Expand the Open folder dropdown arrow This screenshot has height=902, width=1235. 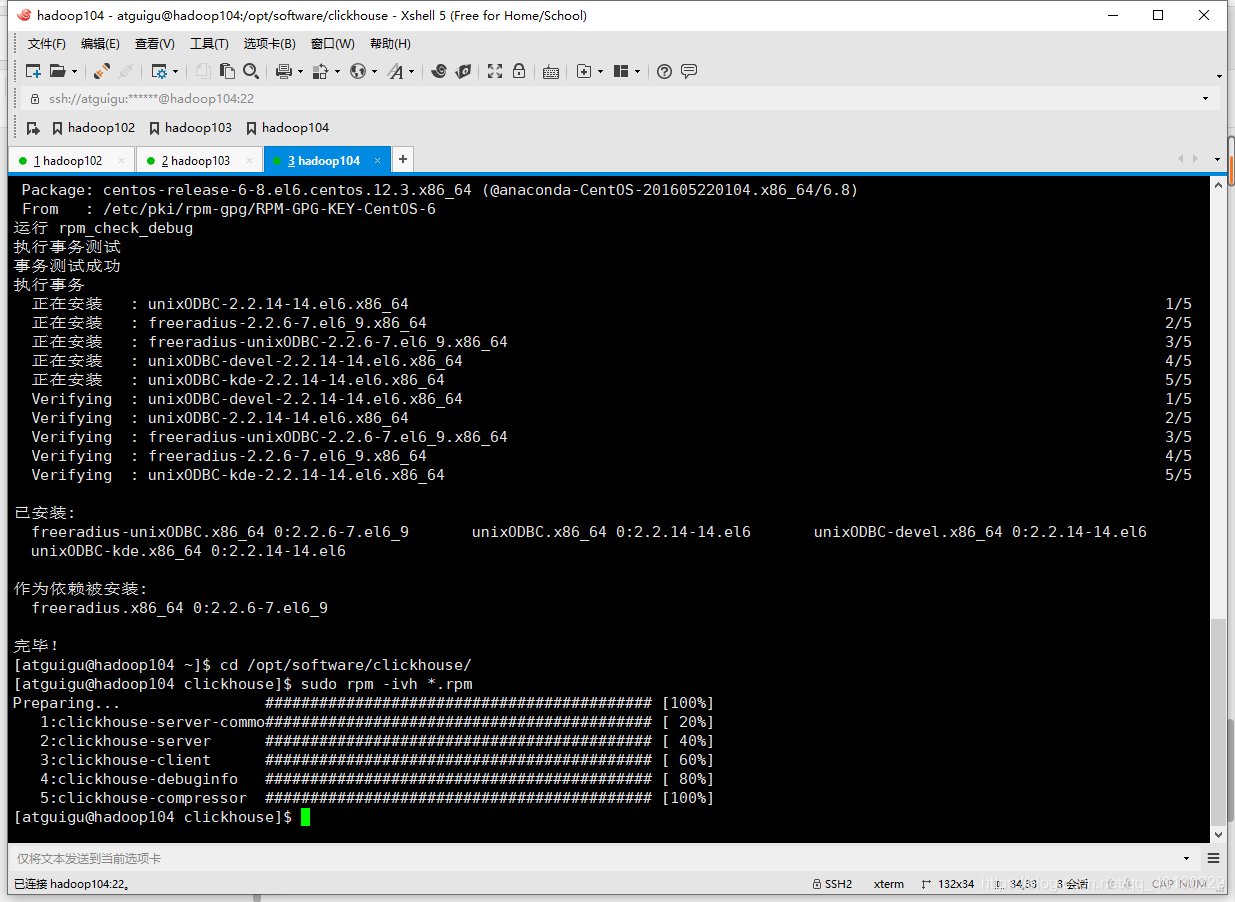(x=73, y=72)
